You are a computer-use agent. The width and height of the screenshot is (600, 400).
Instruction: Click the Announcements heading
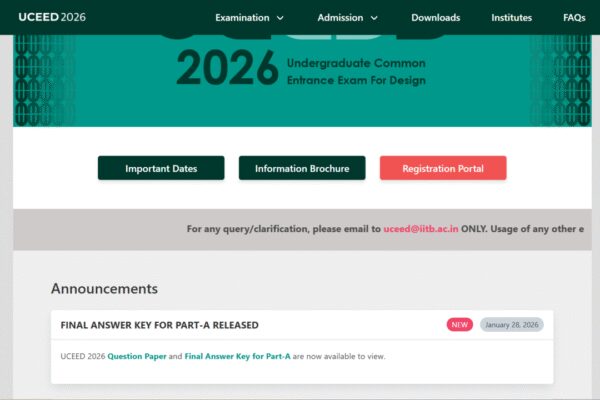coord(104,289)
